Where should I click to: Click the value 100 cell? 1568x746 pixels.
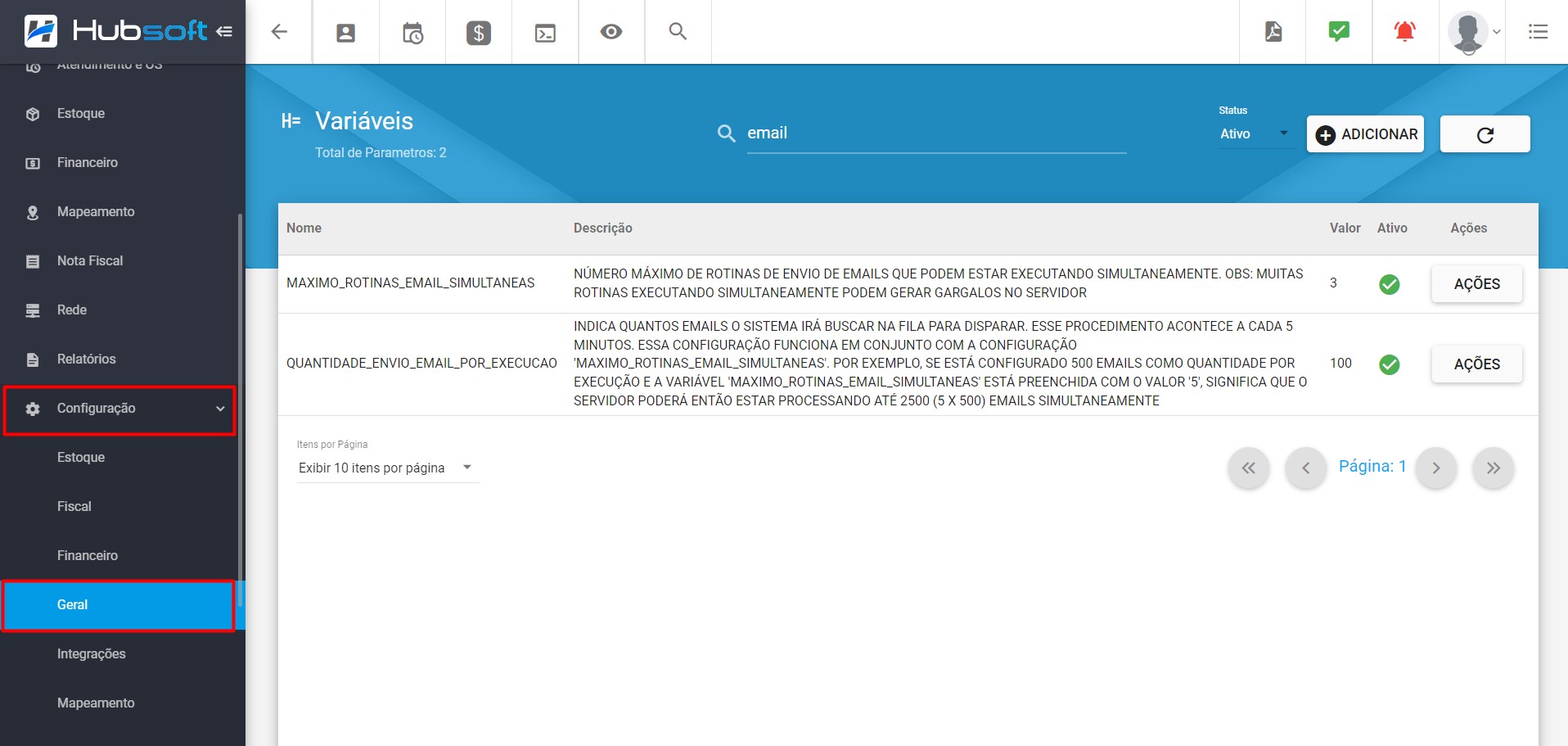coord(1340,364)
